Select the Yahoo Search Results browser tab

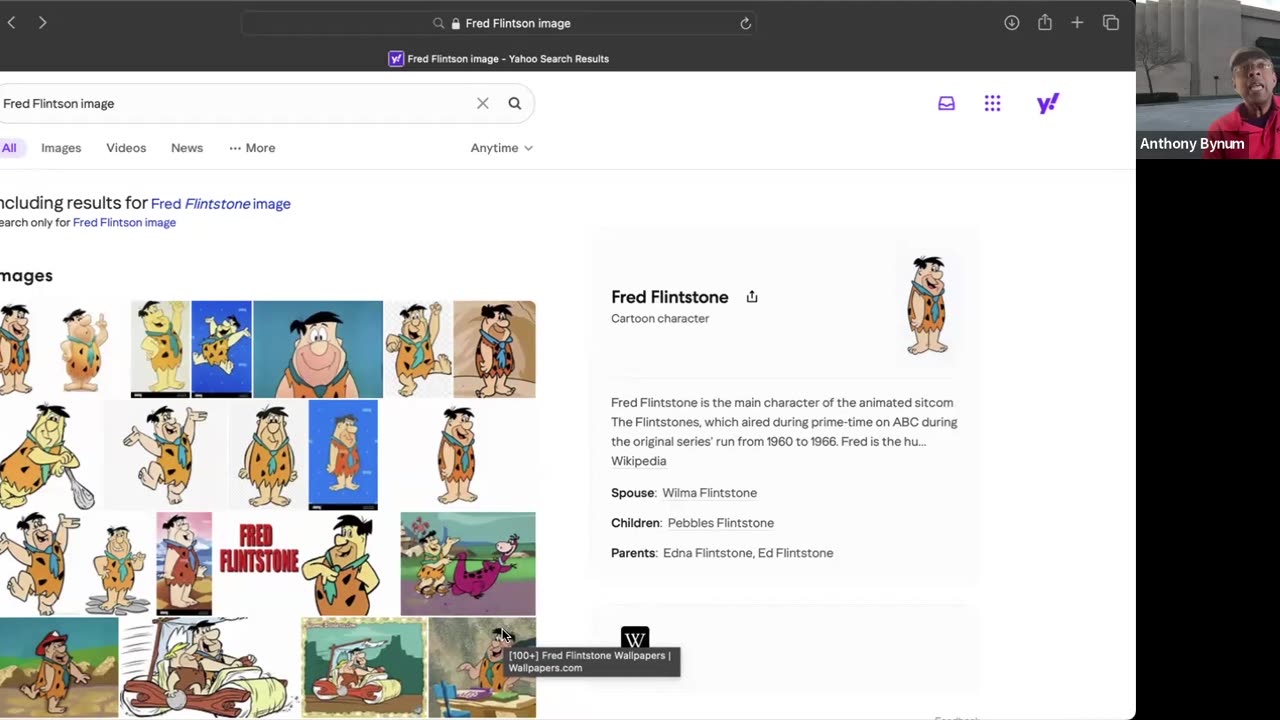[498, 59]
